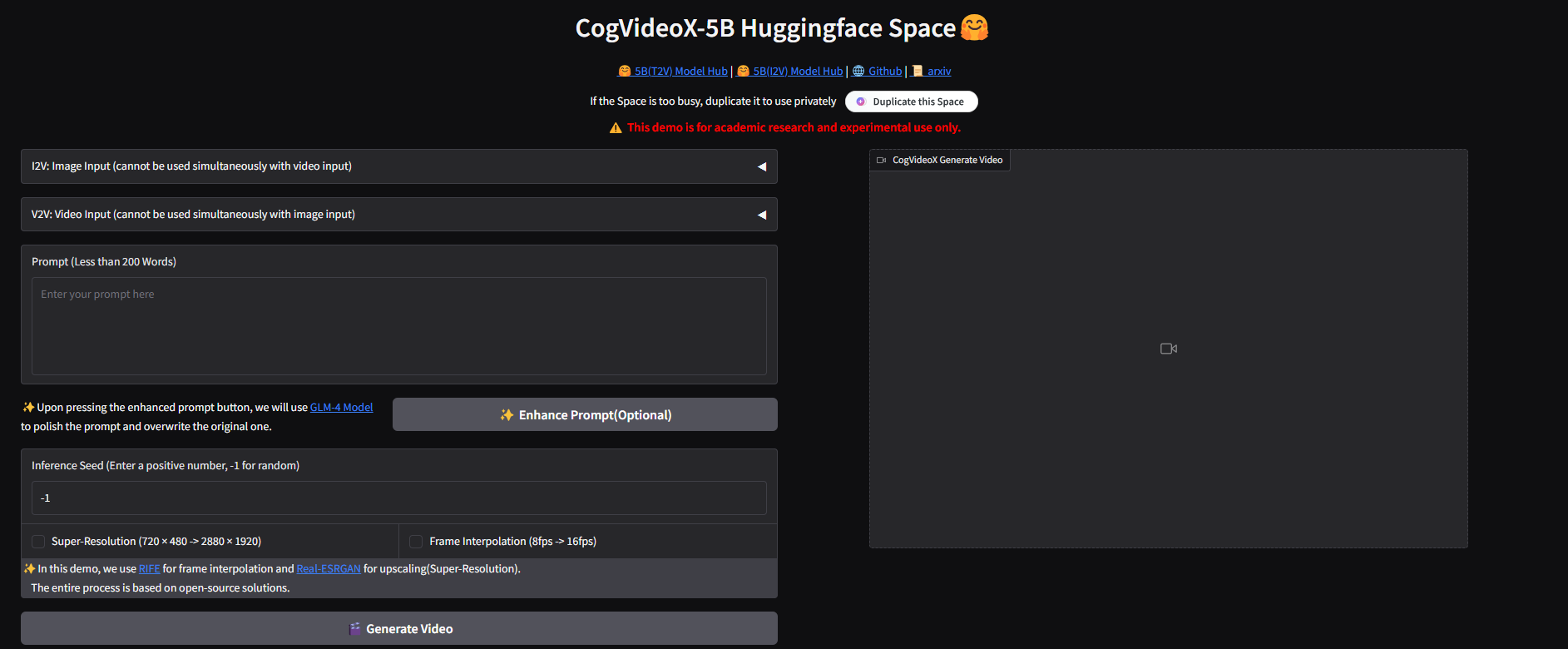
Task: Click the sparkle icon on the Enhance Prompt button
Action: pos(507,415)
